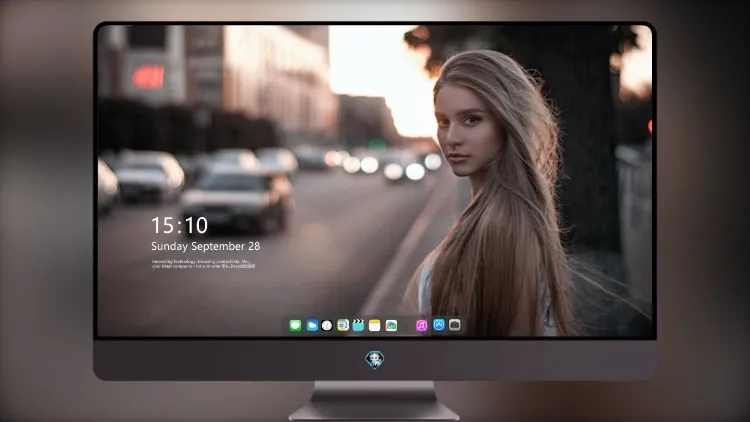Open the green Messages app in dock
The image size is (750, 422).
tap(295, 325)
